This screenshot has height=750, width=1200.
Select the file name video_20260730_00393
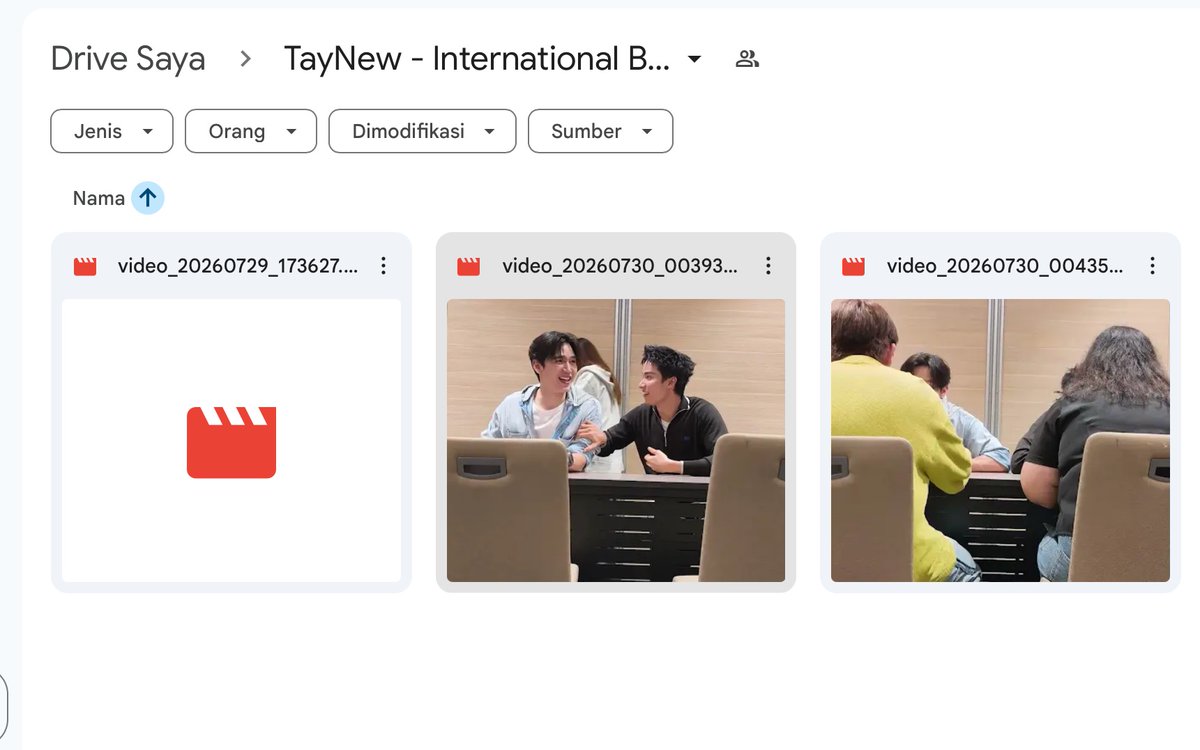point(620,266)
